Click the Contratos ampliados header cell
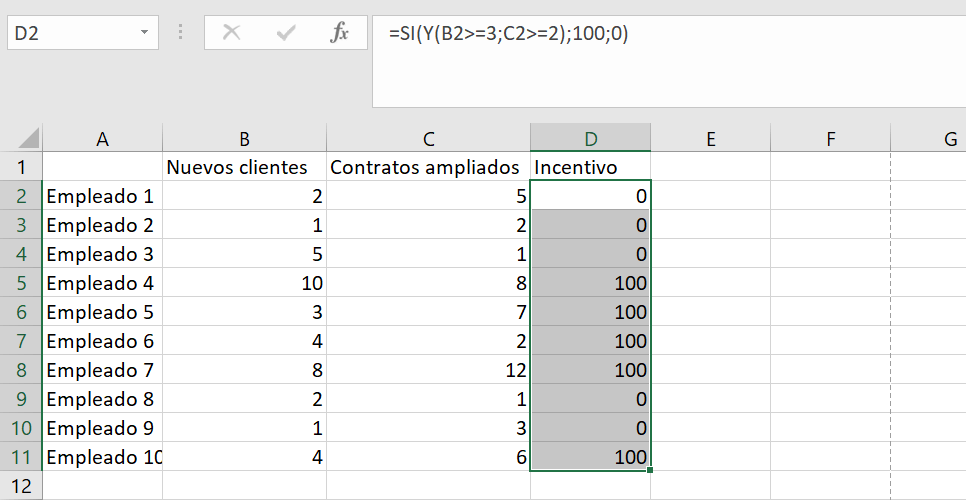This screenshot has height=500, width=966. tap(428, 167)
